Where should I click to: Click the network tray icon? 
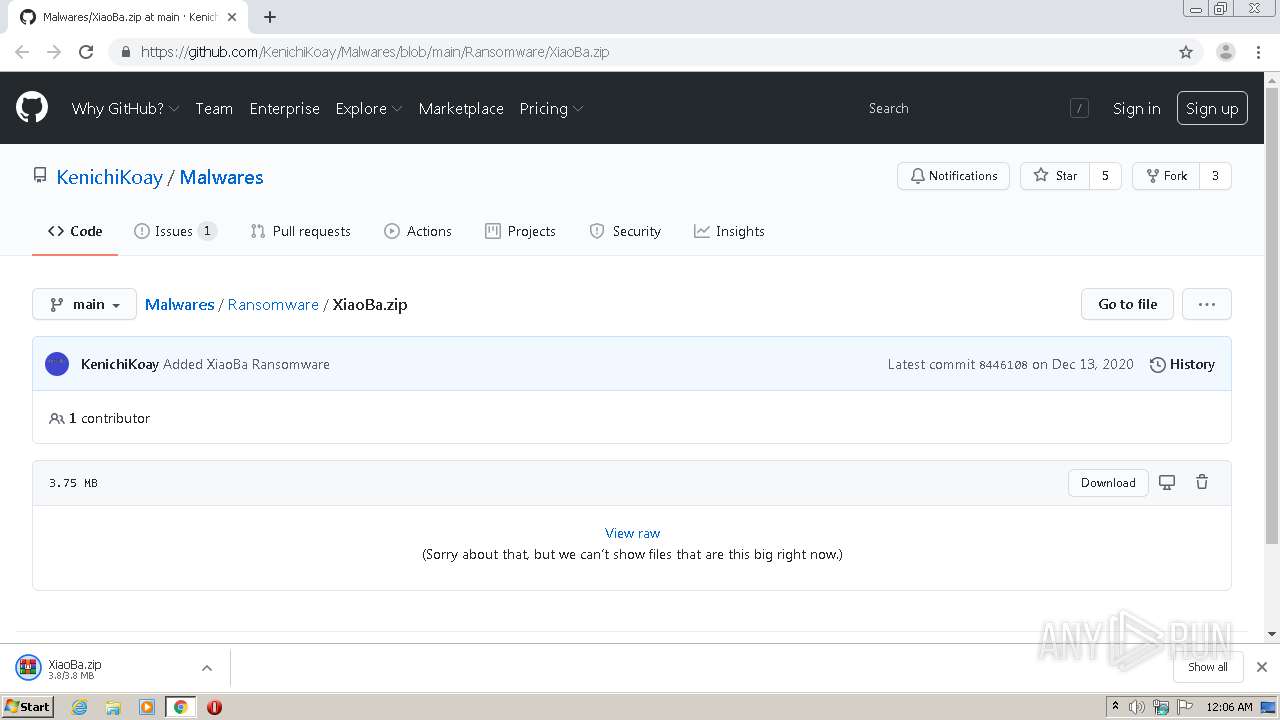tap(1161, 707)
